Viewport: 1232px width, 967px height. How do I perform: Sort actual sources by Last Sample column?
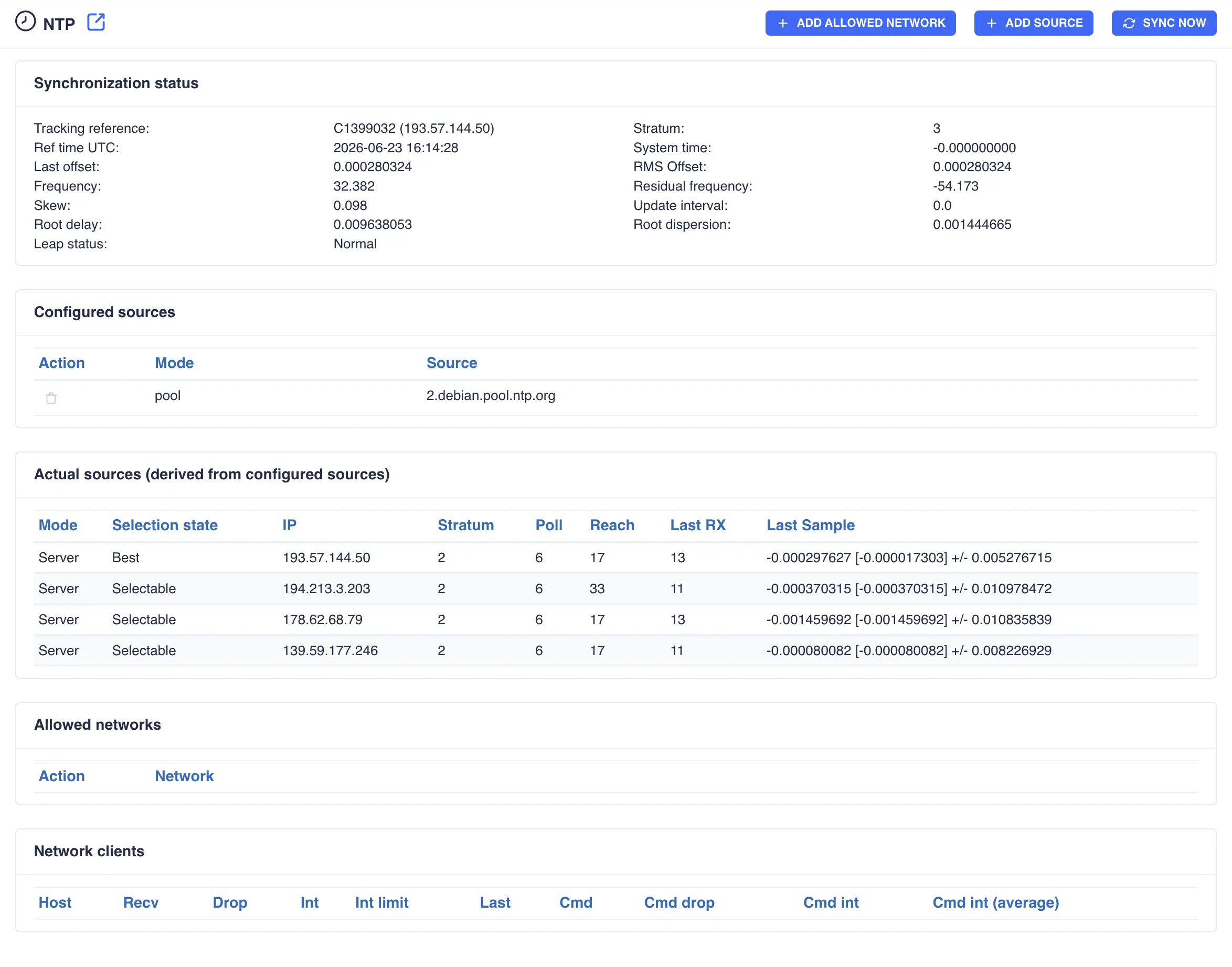tap(810, 525)
